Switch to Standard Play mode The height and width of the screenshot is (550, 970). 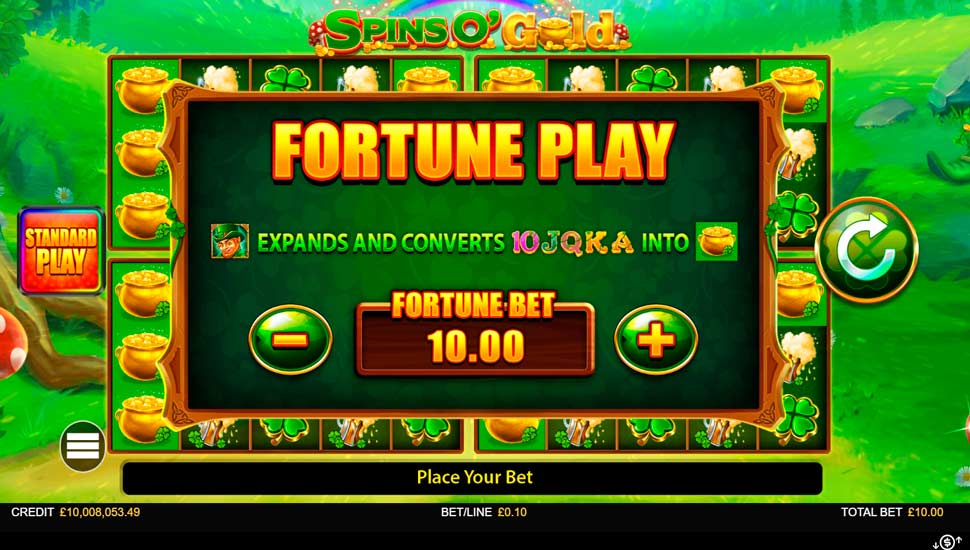(61, 251)
